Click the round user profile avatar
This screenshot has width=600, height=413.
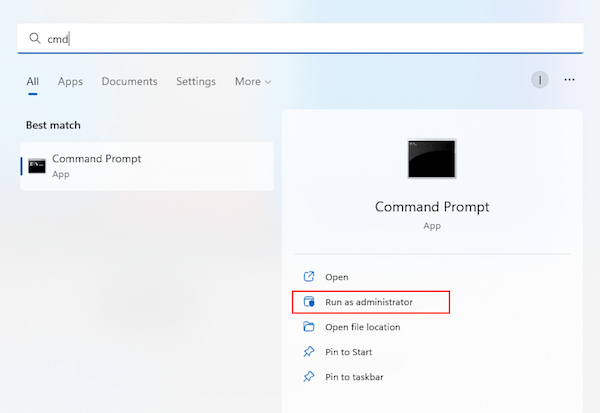pyautogui.click(x=540, y=80)
